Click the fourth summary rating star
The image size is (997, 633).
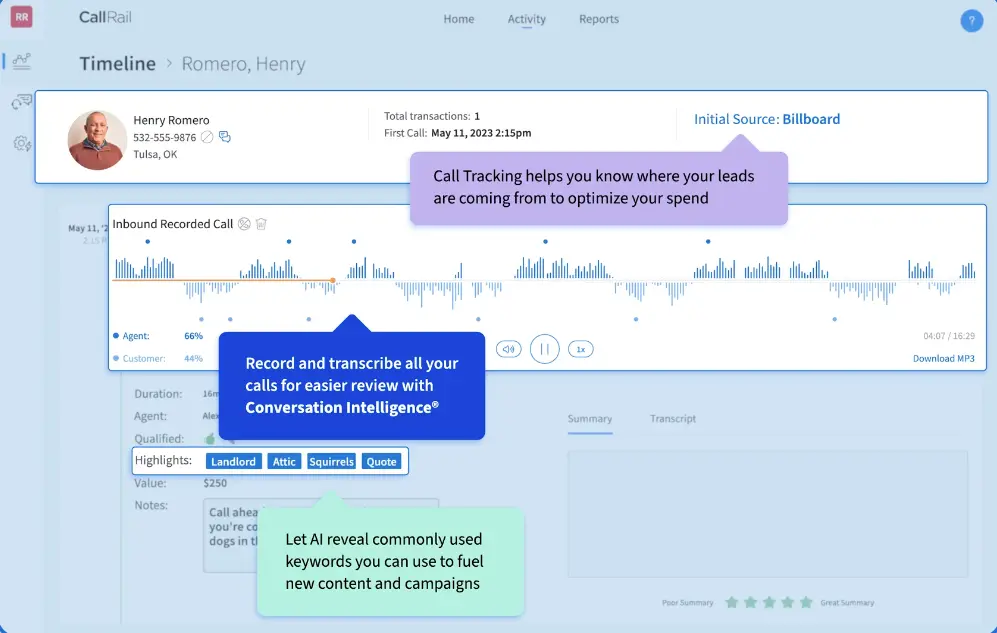[787, 602]
